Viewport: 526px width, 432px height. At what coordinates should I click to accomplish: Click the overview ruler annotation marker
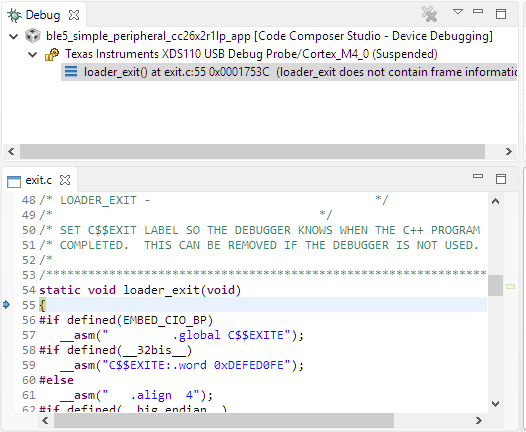510,286
